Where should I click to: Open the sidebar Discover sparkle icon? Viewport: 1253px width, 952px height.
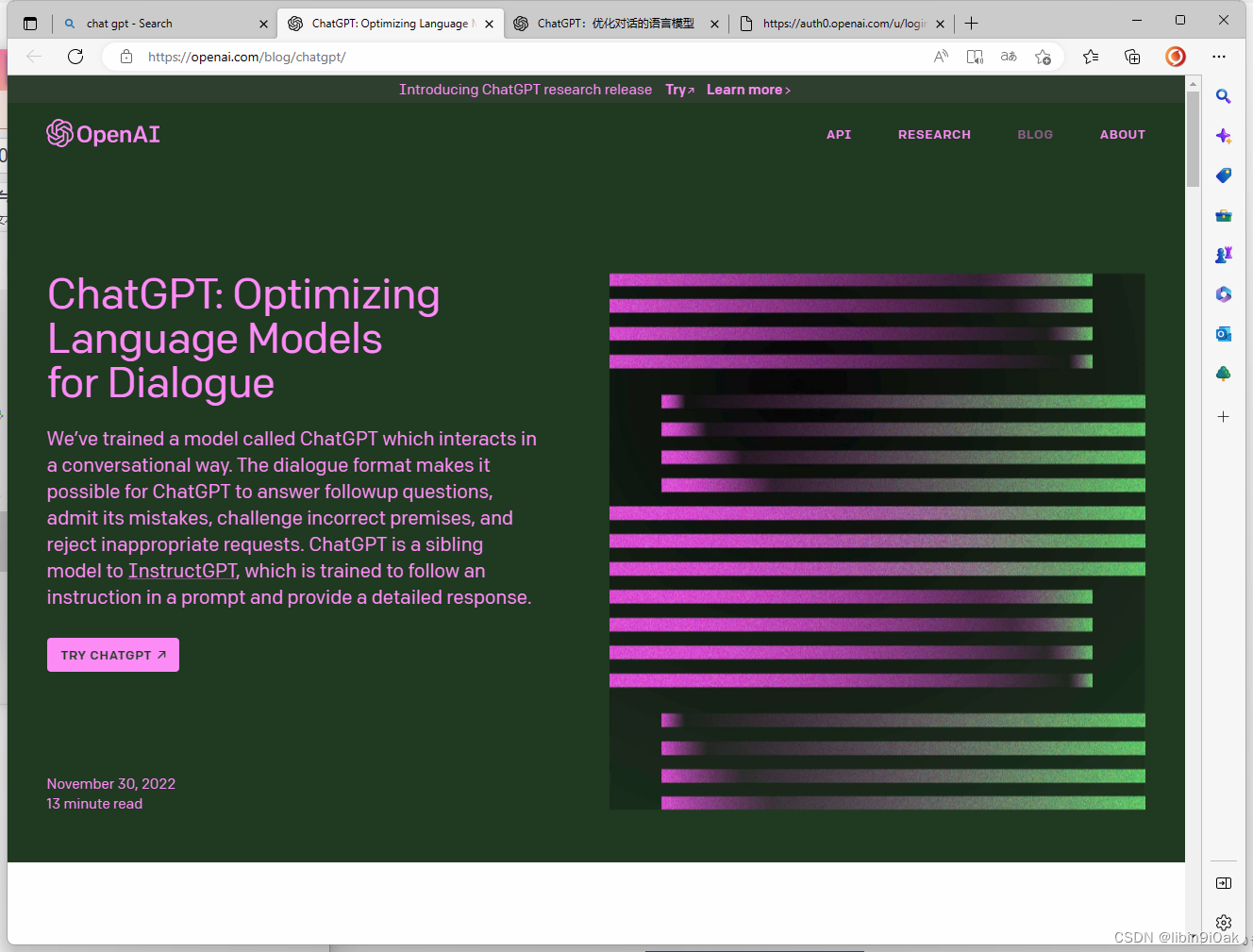(x=1224, y=136)
